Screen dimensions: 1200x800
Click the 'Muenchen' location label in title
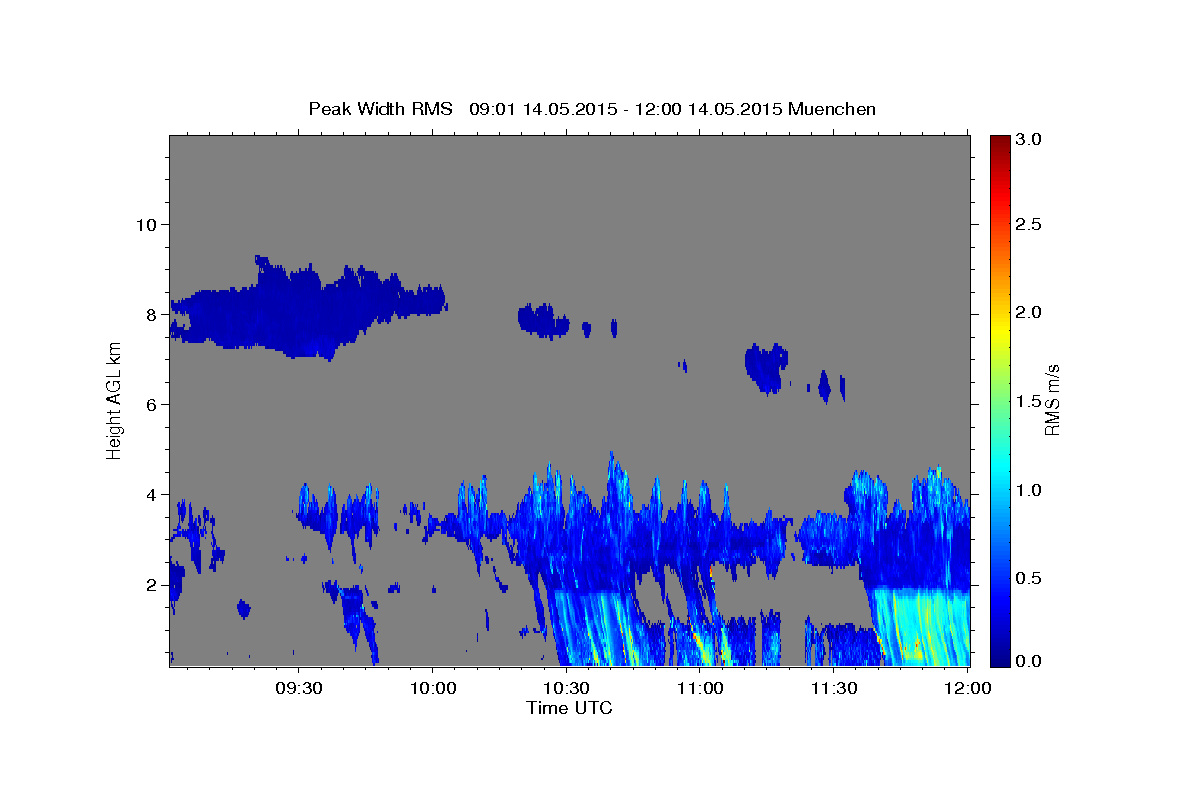(x=832, y=108)
